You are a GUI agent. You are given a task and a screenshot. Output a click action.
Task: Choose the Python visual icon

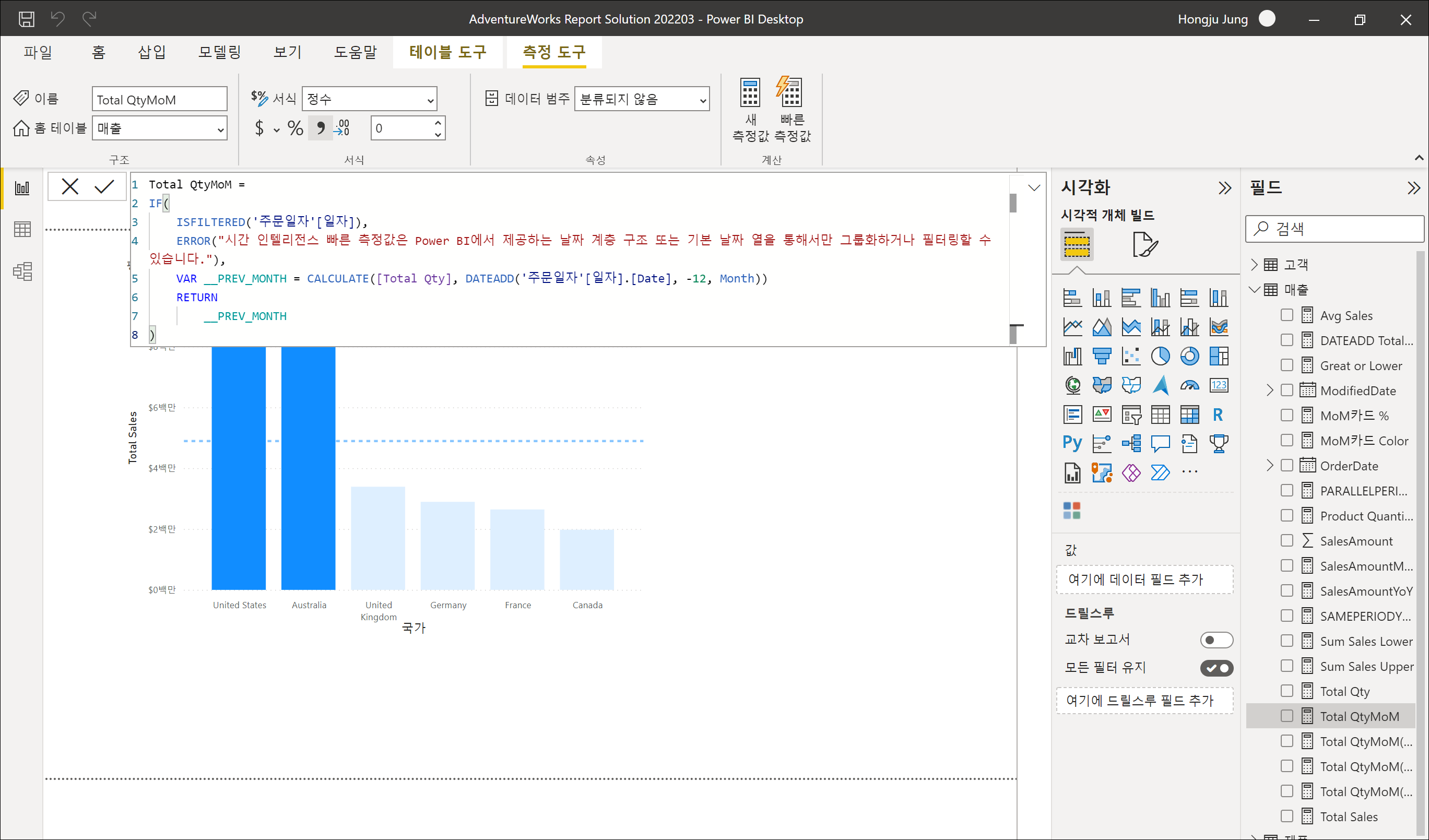point(1072,443)
